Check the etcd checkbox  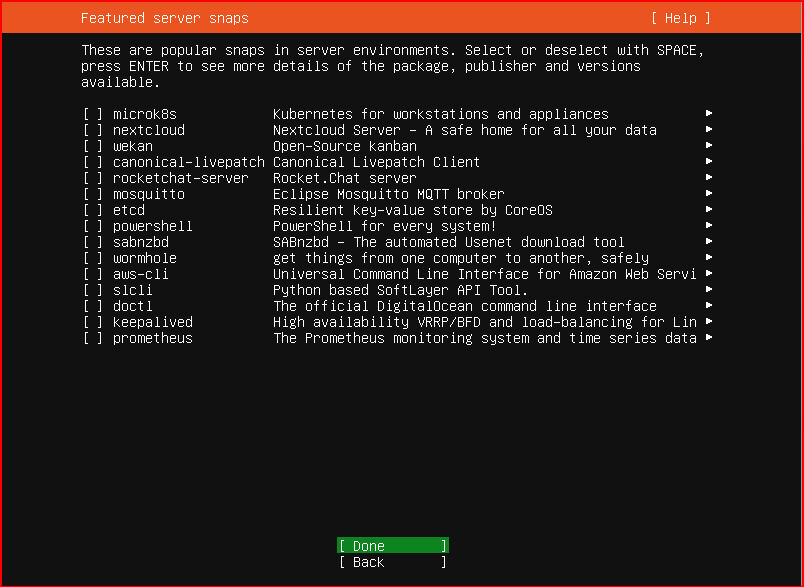[93, 210]
